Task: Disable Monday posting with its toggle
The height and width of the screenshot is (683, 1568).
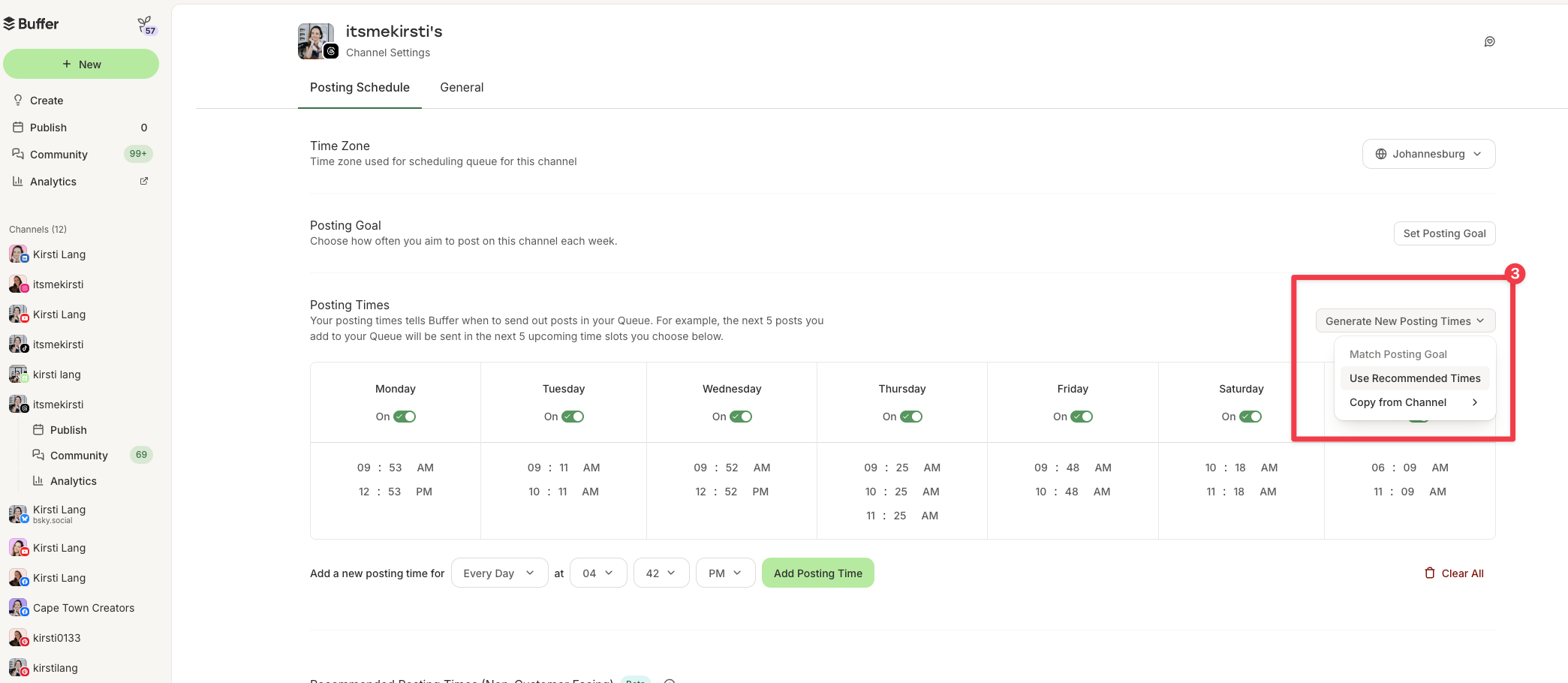Action: point(404,417)
